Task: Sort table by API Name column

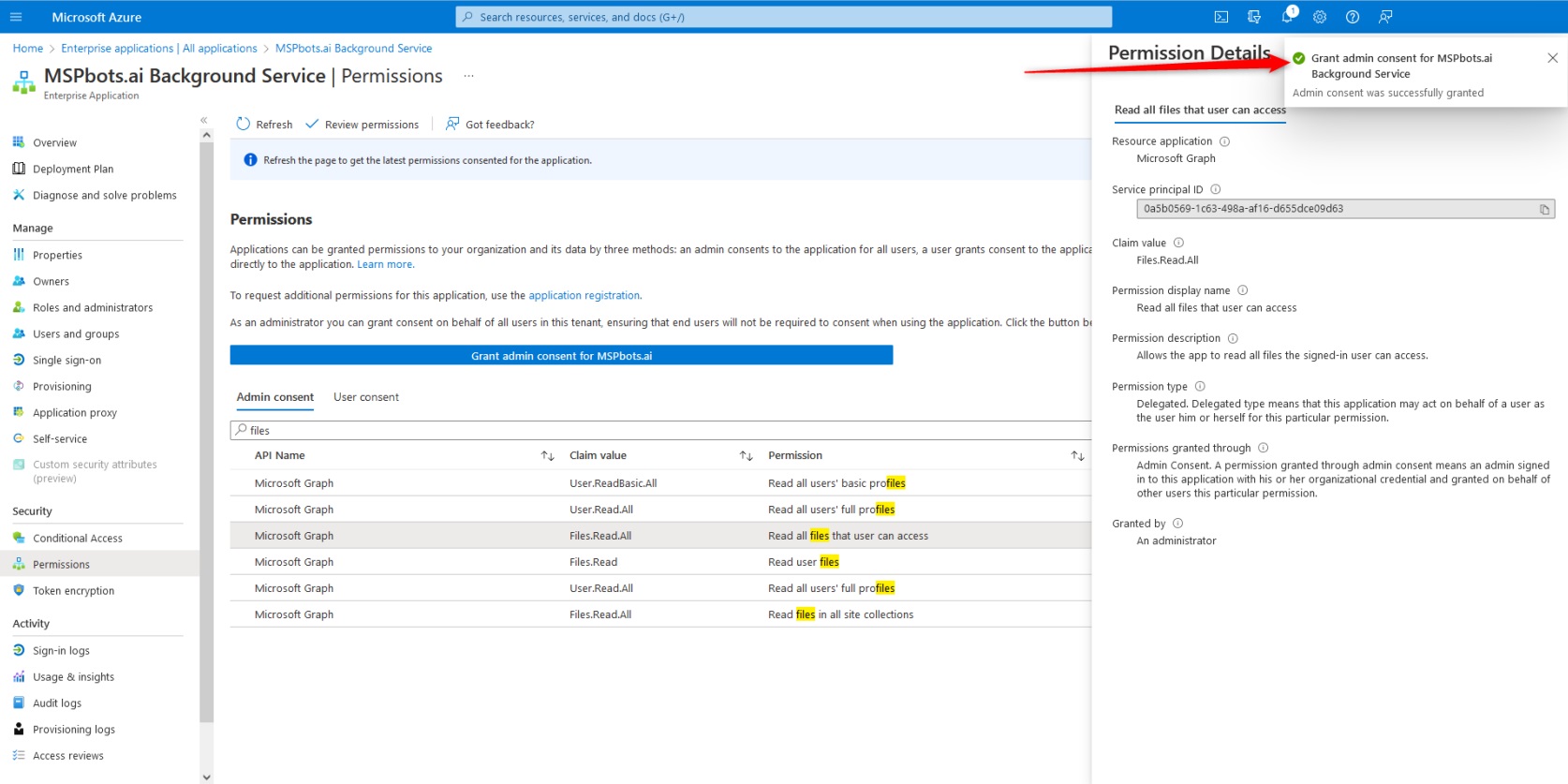Action: click(x=548, y=456)
